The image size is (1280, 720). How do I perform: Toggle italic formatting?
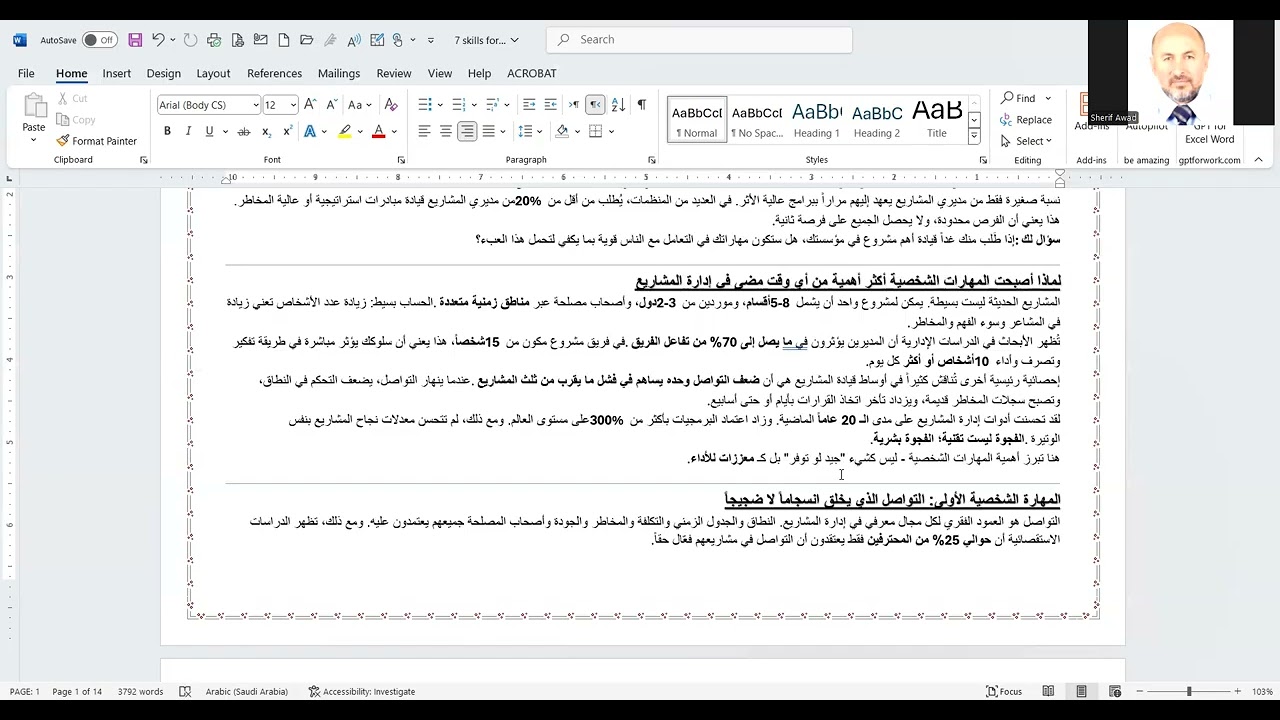188,131
